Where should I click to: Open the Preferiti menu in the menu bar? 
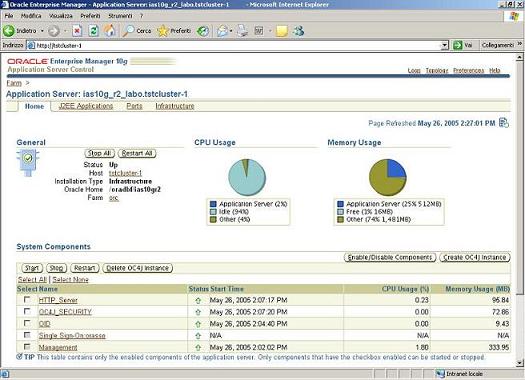(90, 16)
